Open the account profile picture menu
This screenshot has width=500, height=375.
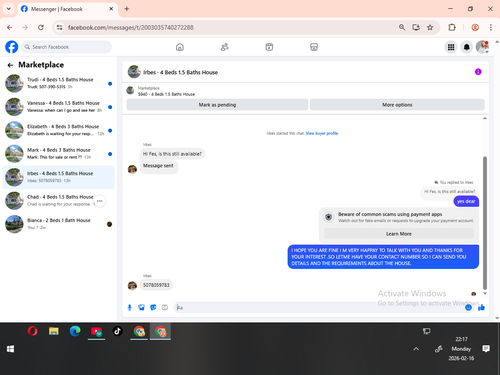482,47
